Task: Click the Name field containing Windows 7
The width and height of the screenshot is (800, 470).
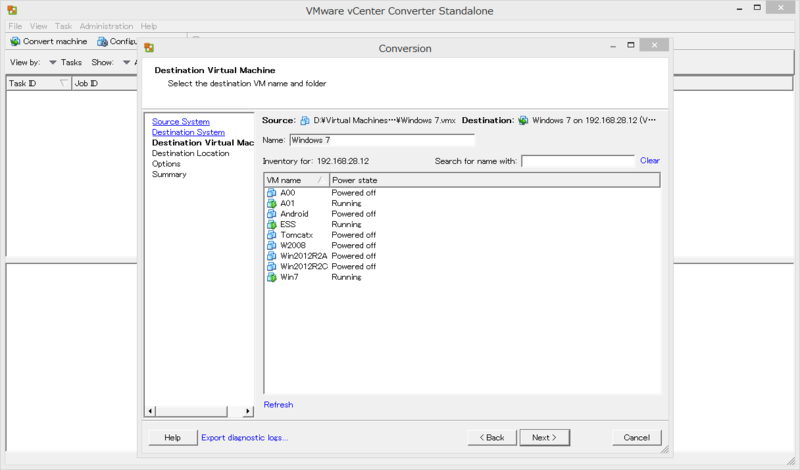Action: [382, 140]
